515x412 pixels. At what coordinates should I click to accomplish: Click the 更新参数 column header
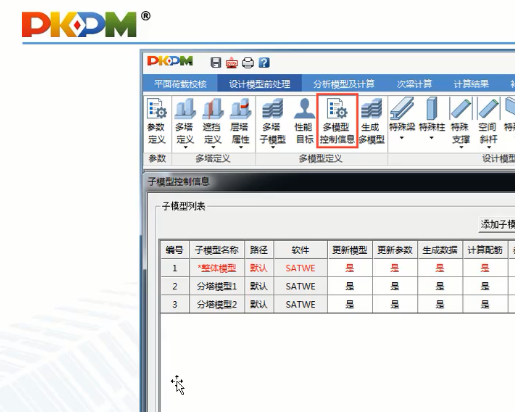[395, 250]
